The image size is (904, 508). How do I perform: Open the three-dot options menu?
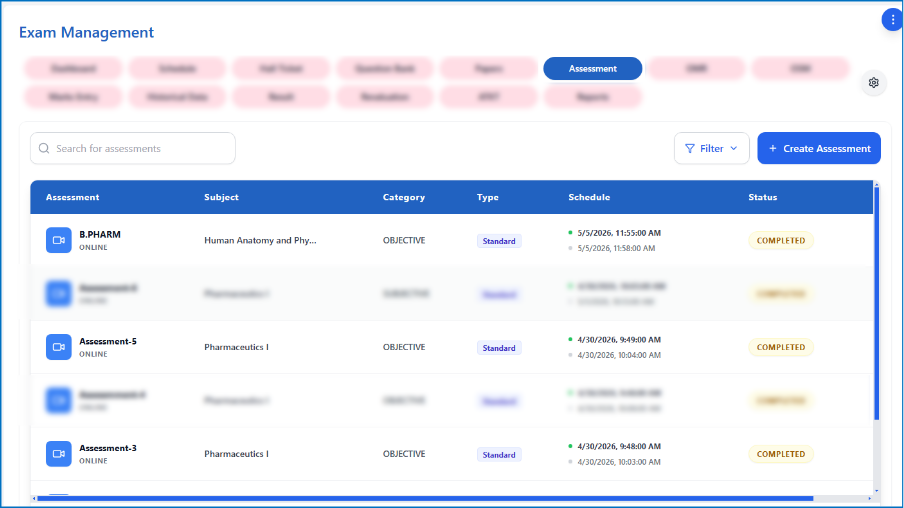(x=892, y=20)
